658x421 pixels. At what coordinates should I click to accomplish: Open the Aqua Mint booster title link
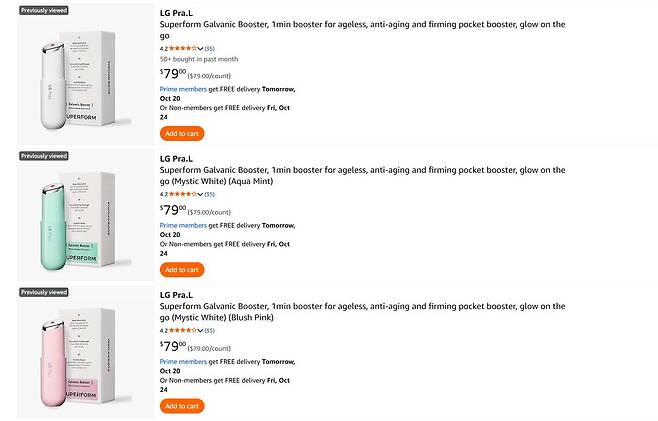[360, 170]
